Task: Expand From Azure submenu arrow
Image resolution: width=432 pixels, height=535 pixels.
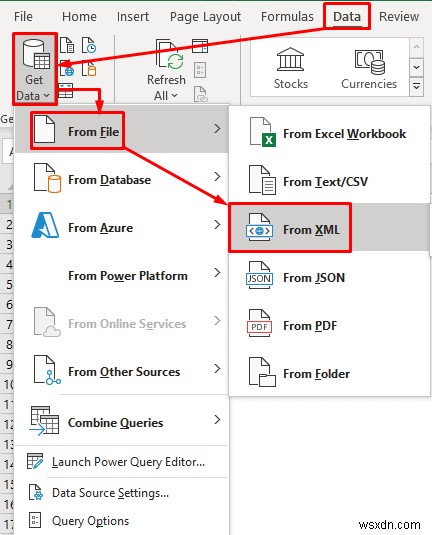Action: click(217, 225)
